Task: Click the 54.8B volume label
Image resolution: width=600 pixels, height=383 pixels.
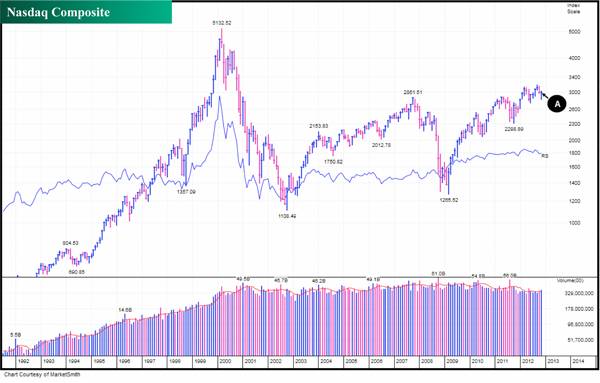Action: (x=478, y=276)
